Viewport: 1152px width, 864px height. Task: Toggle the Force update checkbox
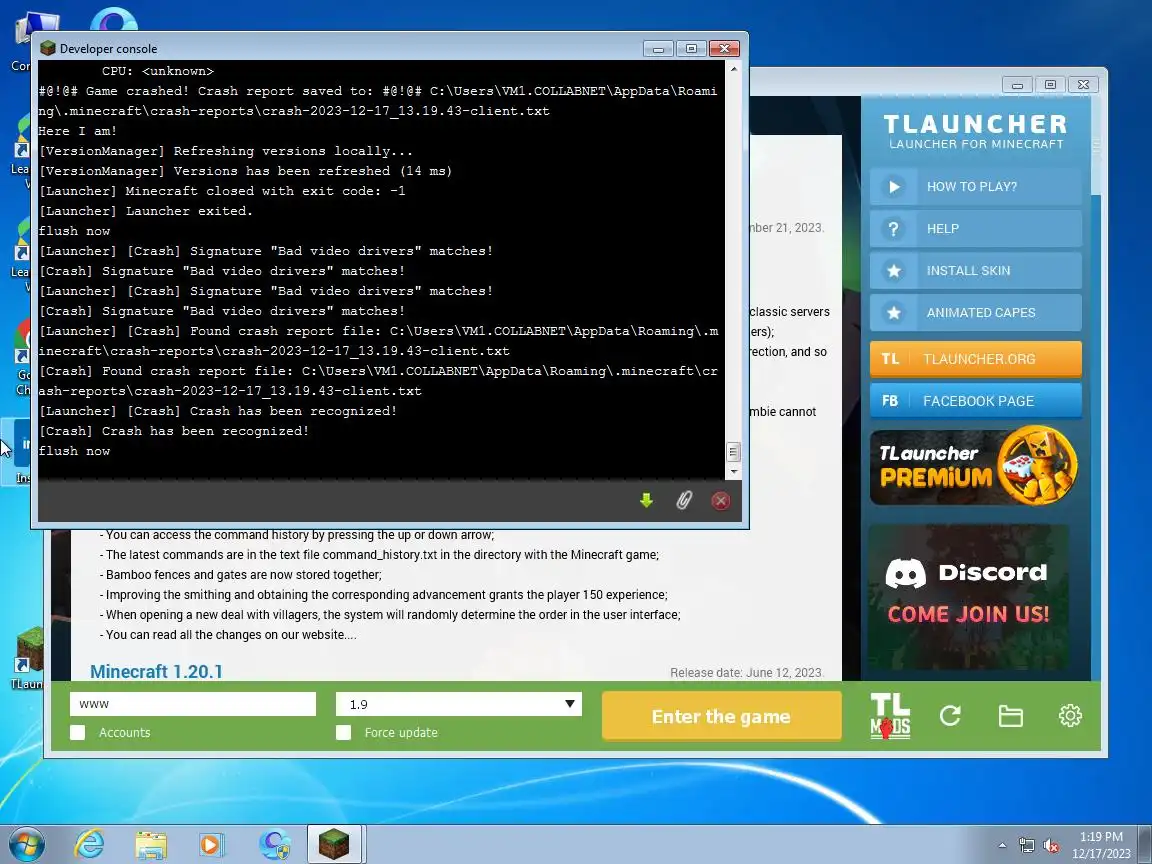click(343, 732)
